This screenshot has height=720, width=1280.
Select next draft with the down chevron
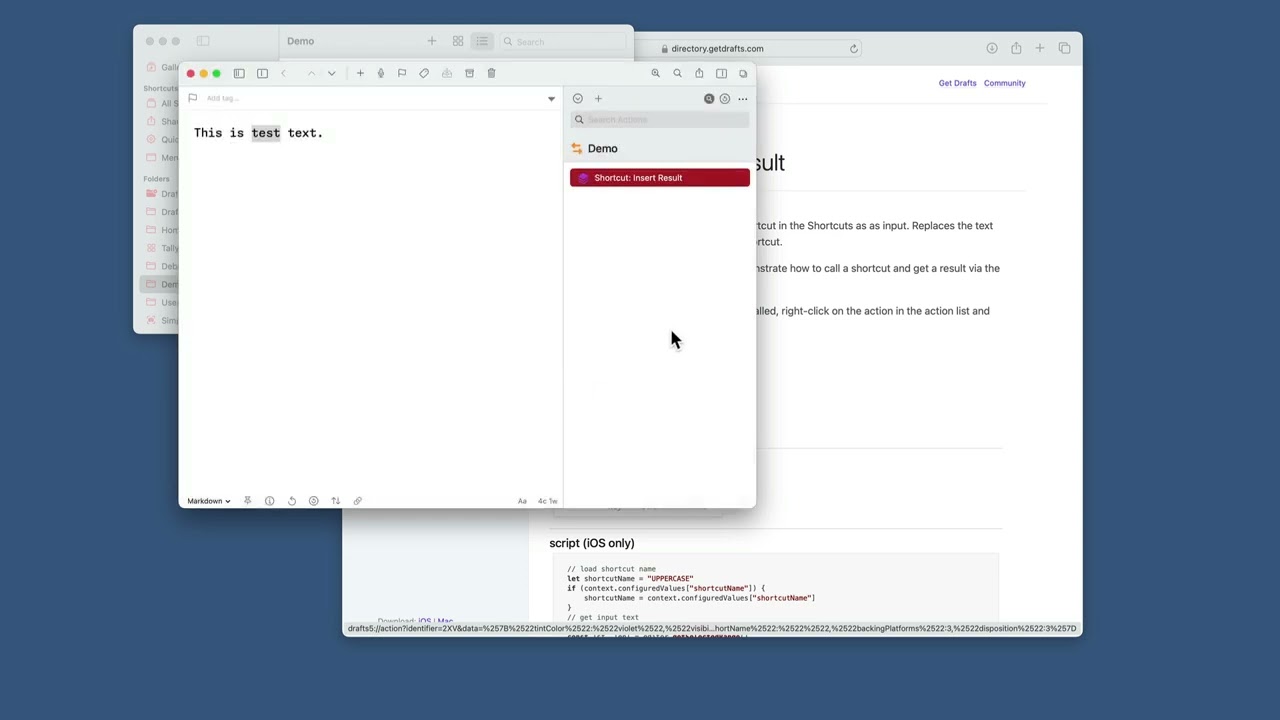[x=332, y=73]
